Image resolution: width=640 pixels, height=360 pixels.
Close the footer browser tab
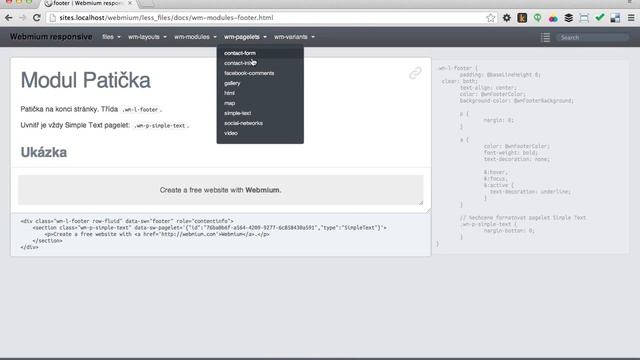[130, 3]
